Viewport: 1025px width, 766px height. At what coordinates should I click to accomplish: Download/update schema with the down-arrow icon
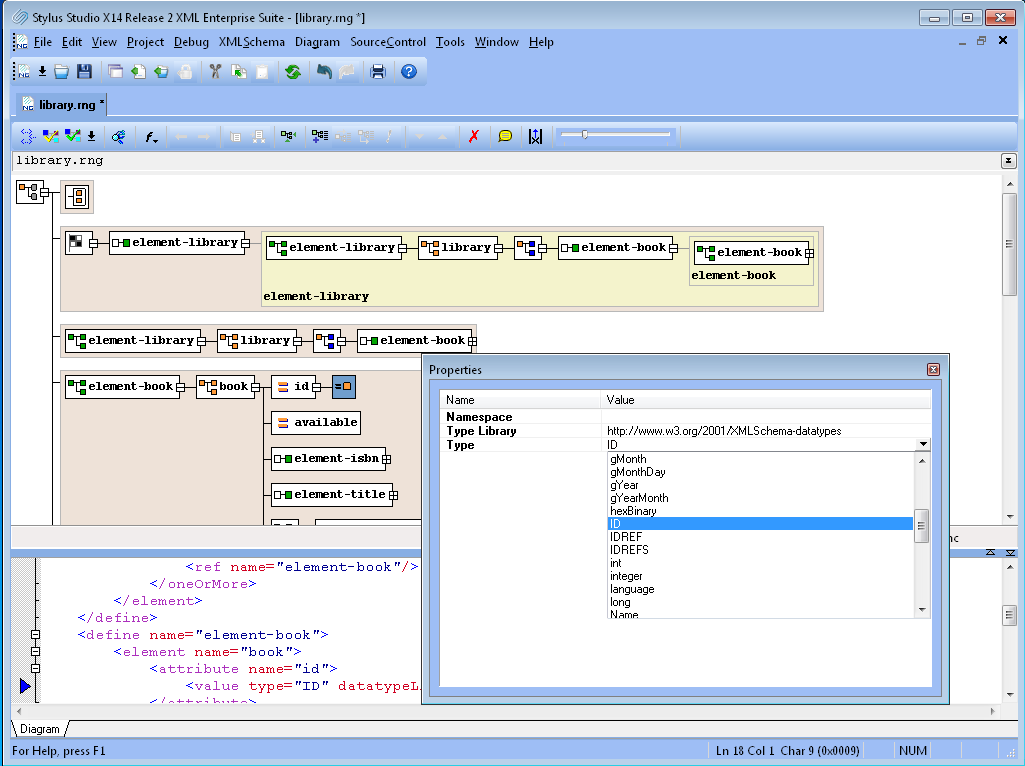(x=42, y=71)
